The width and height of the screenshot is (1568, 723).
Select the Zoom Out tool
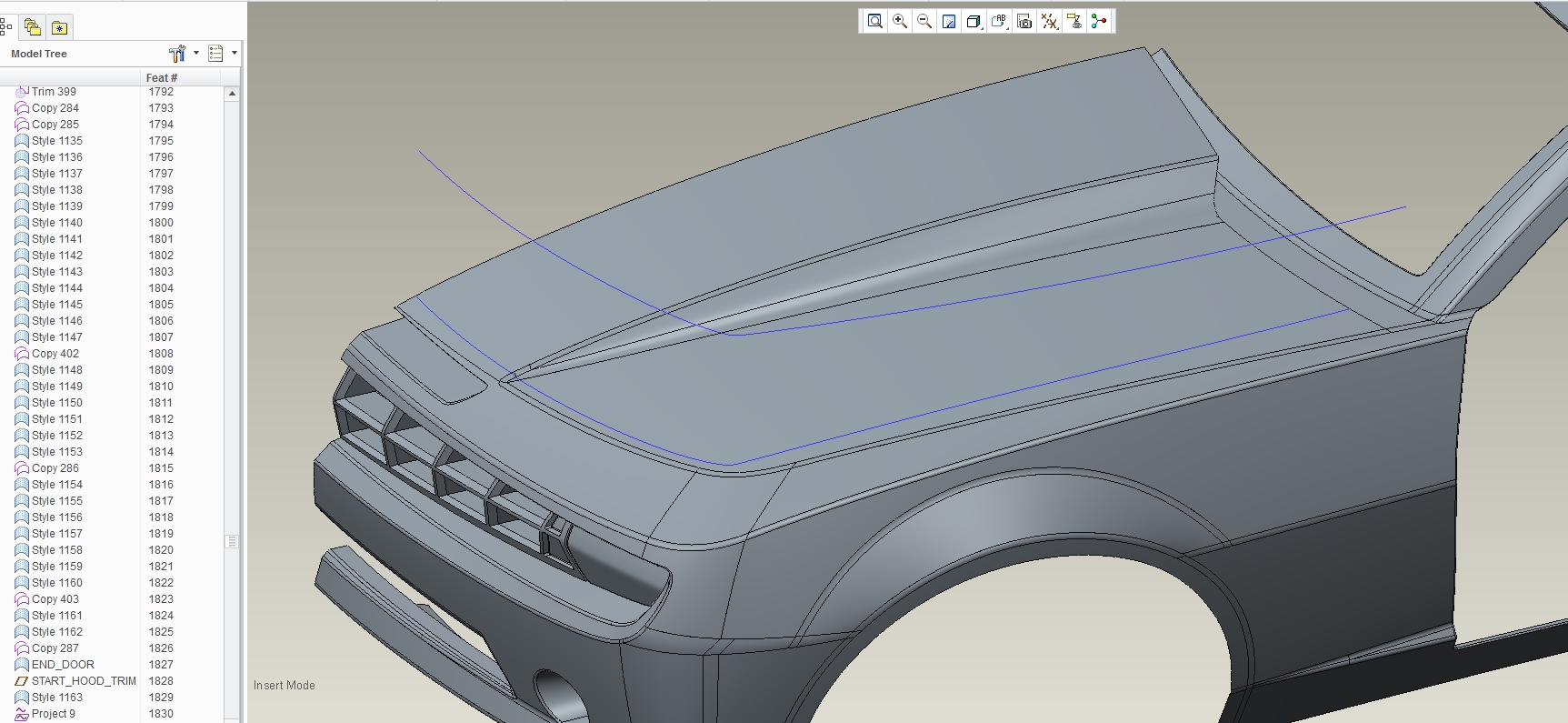click(924, 21)
